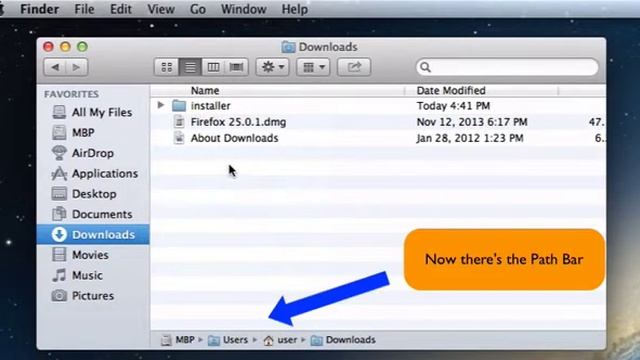The width and height of the screenshot is (640, 360).
Task: Select Downloads in the sidebar
Action: pos(93,234)
